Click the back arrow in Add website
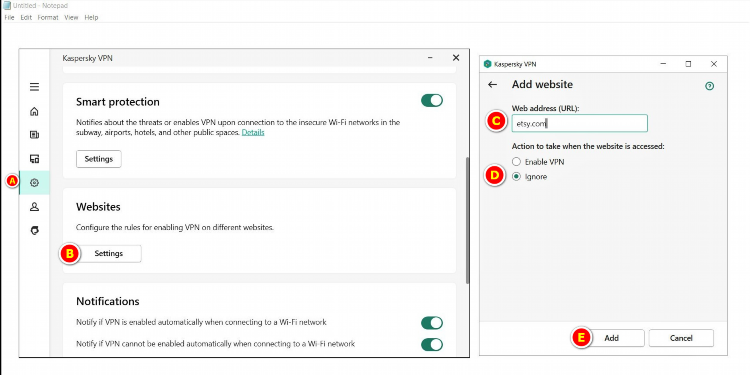 click(492, 85)
